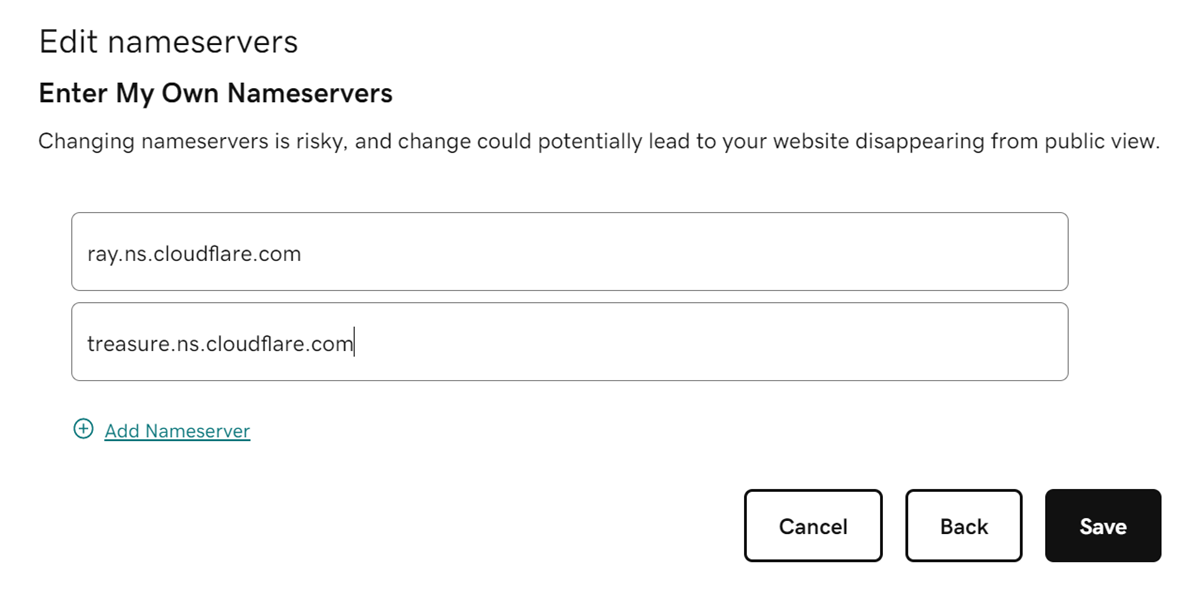Click the plus circle icon beside Add Nameserver
1200x596 pixels.
[x=83, y=429]
